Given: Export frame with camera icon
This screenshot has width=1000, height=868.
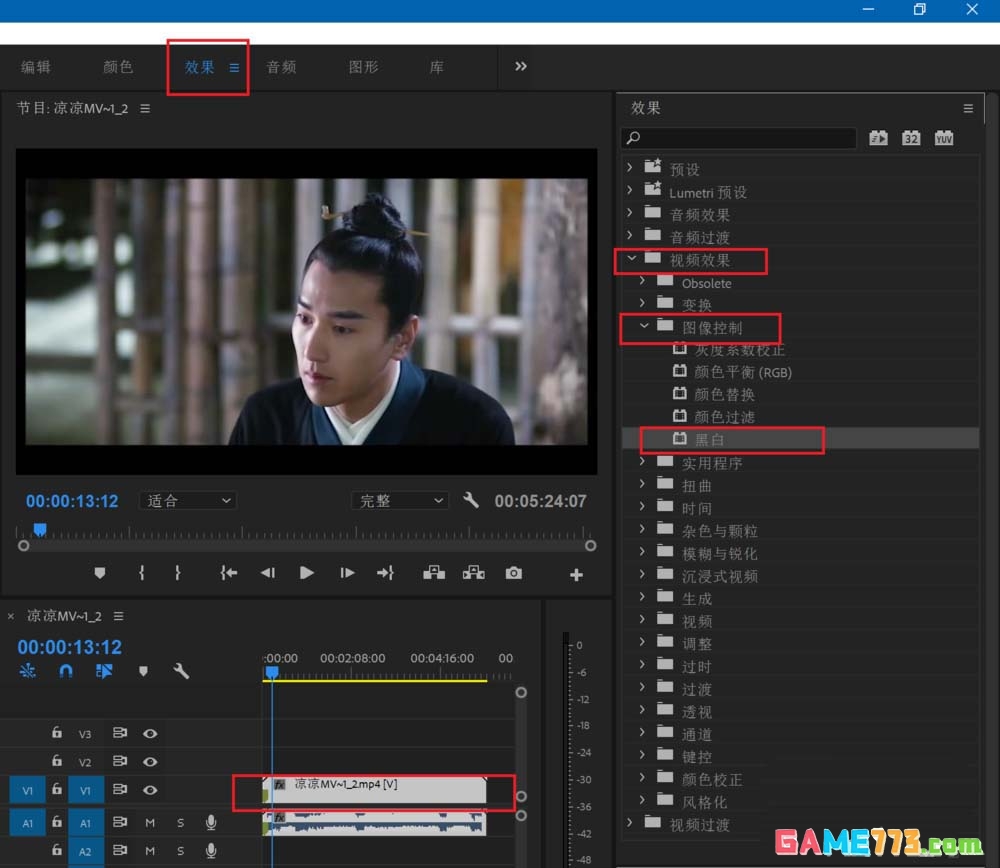Looking at the screenshot, I should point(513,573).
